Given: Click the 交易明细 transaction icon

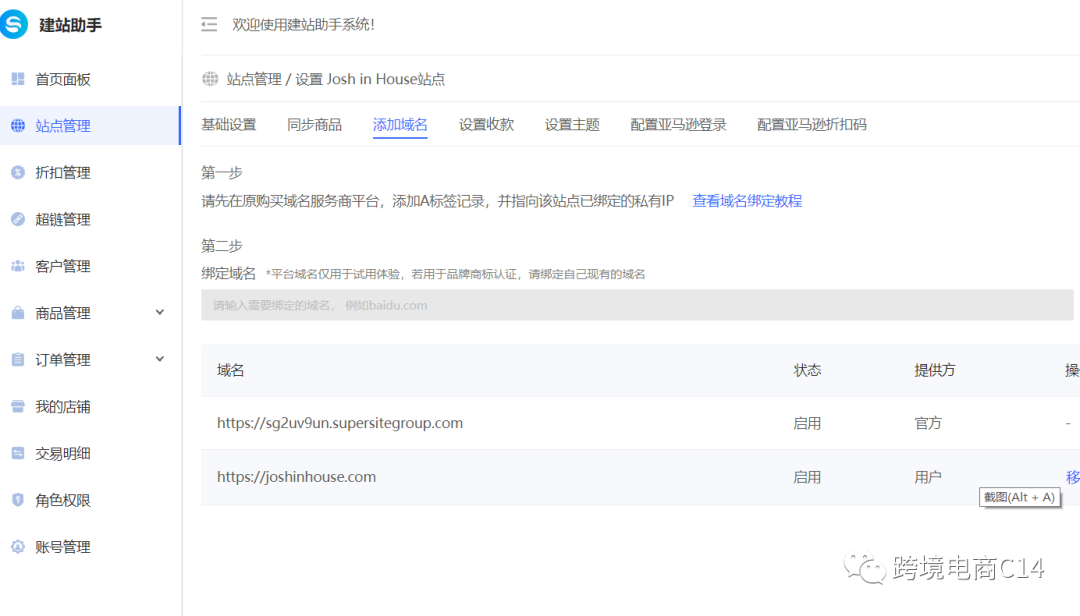Looking at the screenshot, I should point(18,453).
